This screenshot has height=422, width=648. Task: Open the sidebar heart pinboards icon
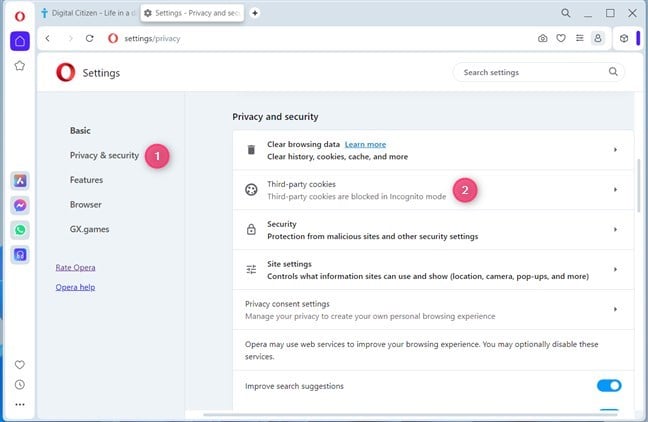point(19,365)
